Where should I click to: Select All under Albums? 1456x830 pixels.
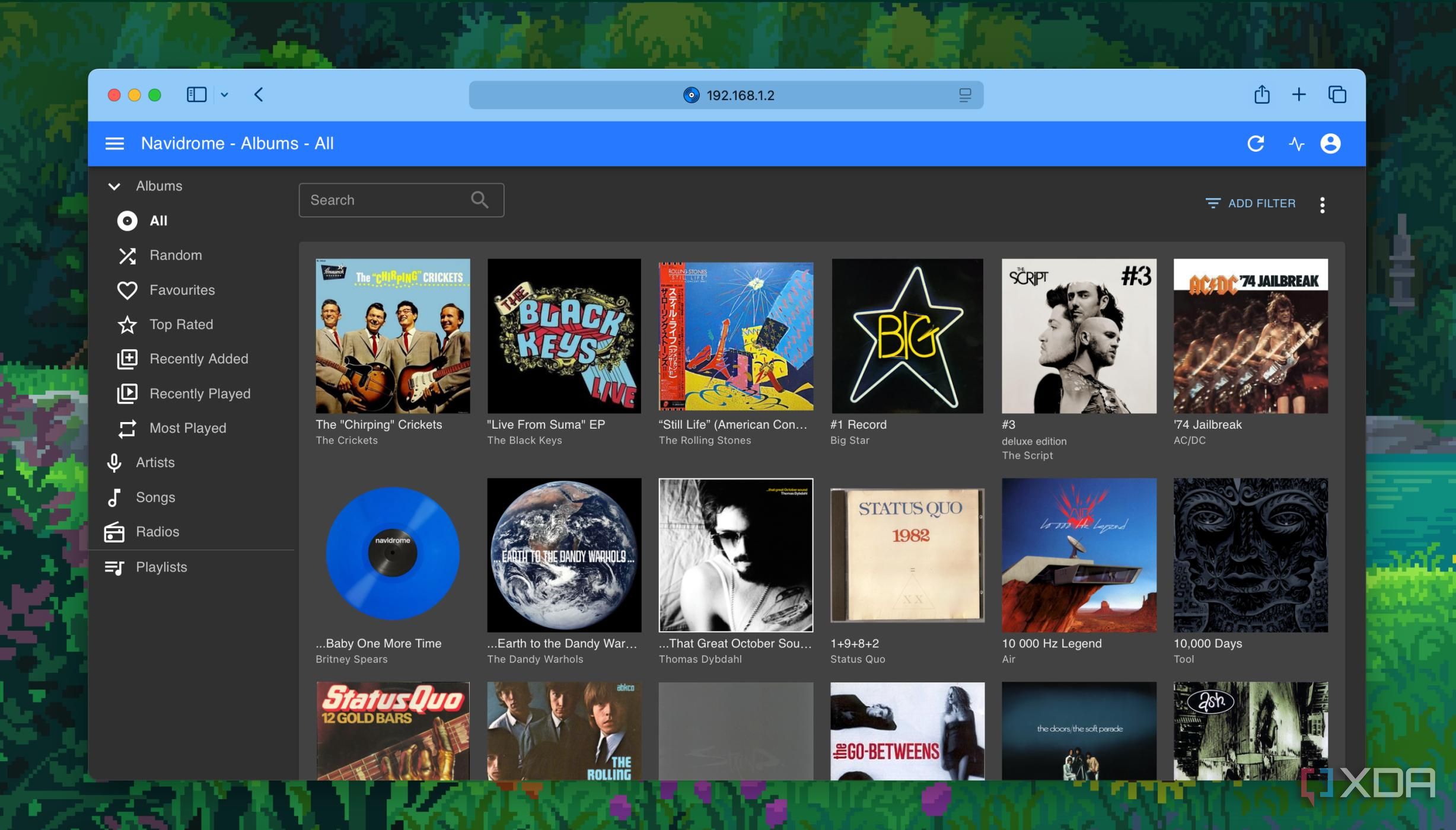(158, 221)
